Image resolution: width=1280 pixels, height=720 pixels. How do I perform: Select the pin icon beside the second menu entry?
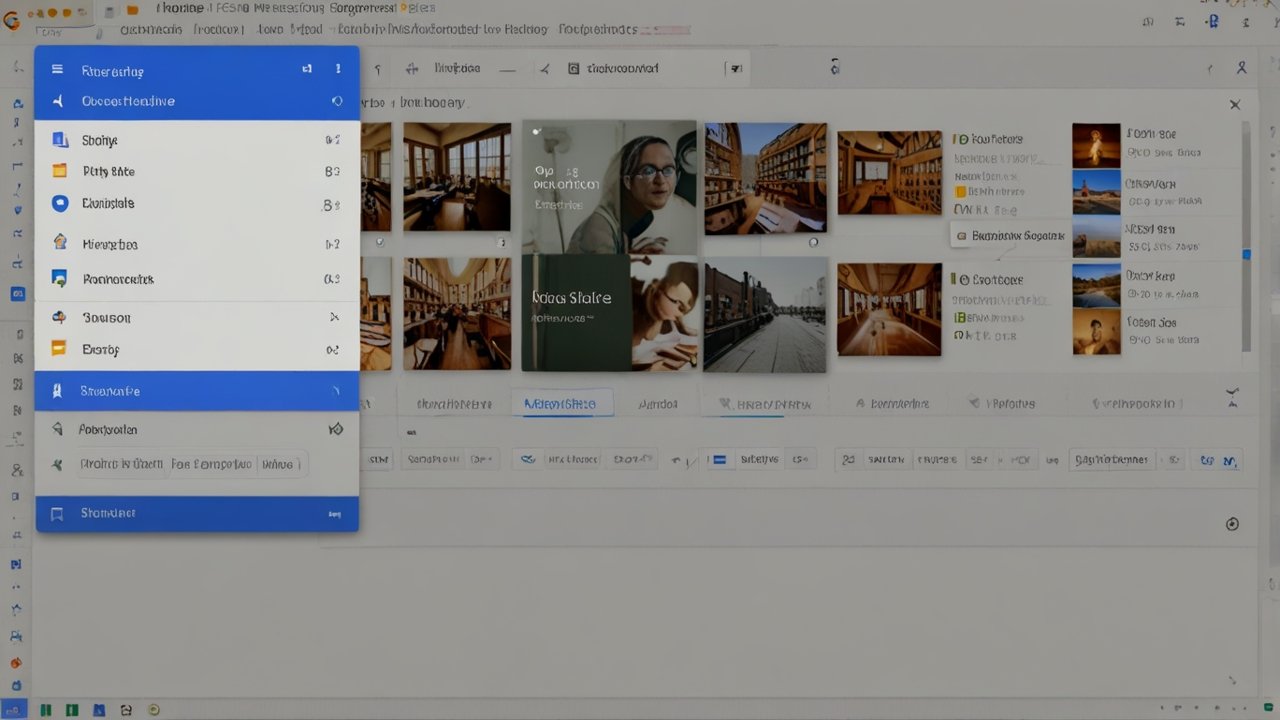(337, 101)
